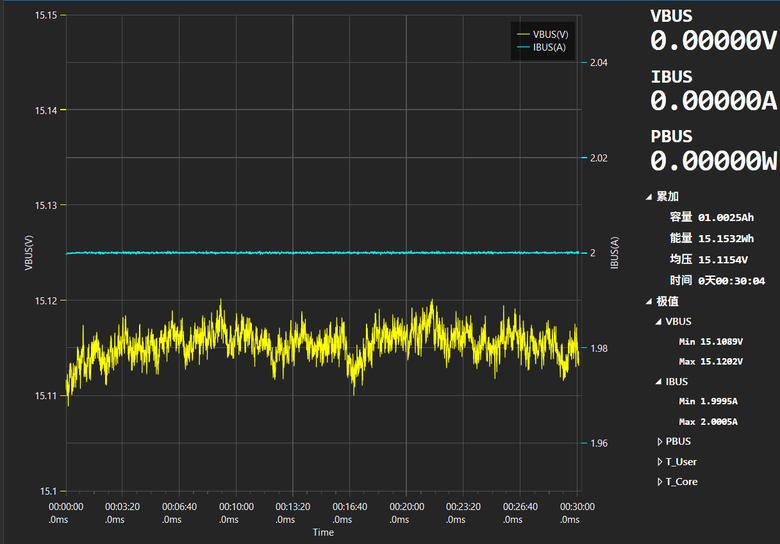Select IBUS Max 2.0005A row

708,422
